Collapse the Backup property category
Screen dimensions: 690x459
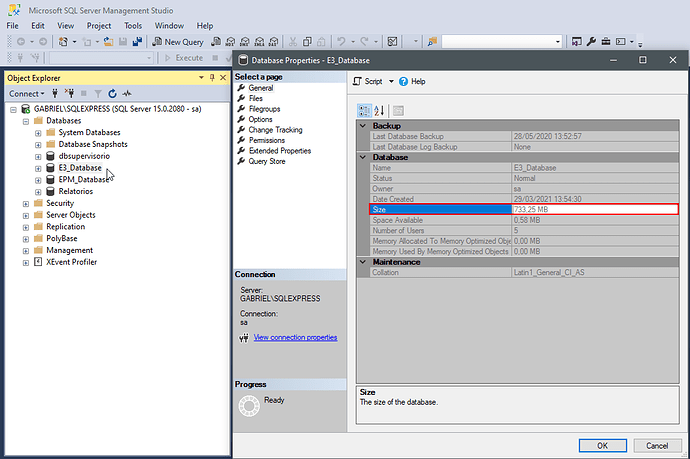(363, 126)
